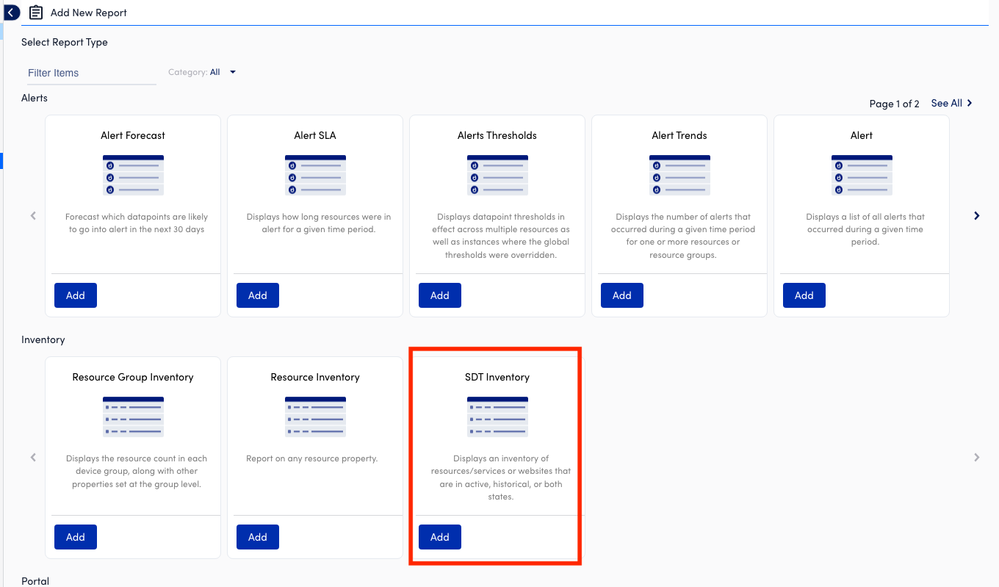The width and height of the screenshot is (999, 587).
Task: Select the Resource Inventory card thumbnail
Action: click(315, 417)
